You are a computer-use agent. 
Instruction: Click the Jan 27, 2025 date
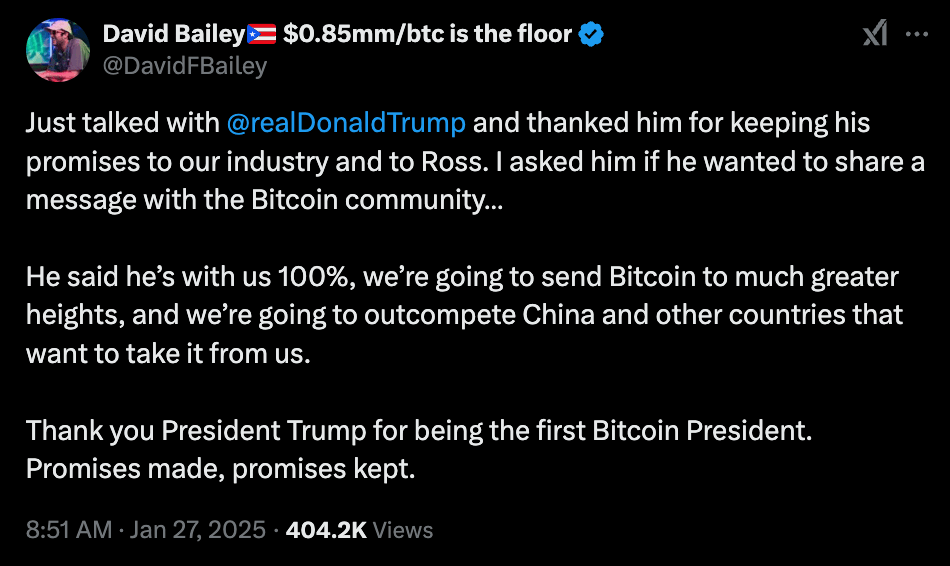(x=199, y=530)
